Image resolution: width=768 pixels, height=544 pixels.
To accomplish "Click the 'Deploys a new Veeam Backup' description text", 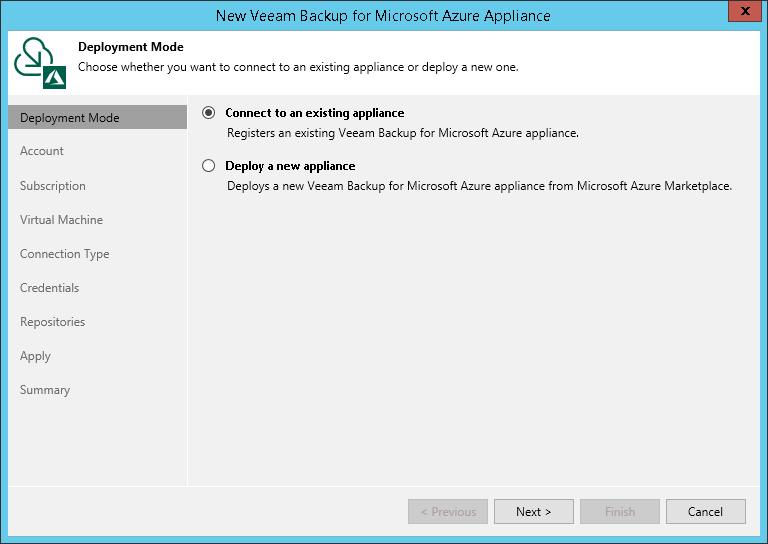I will point(480,186).
